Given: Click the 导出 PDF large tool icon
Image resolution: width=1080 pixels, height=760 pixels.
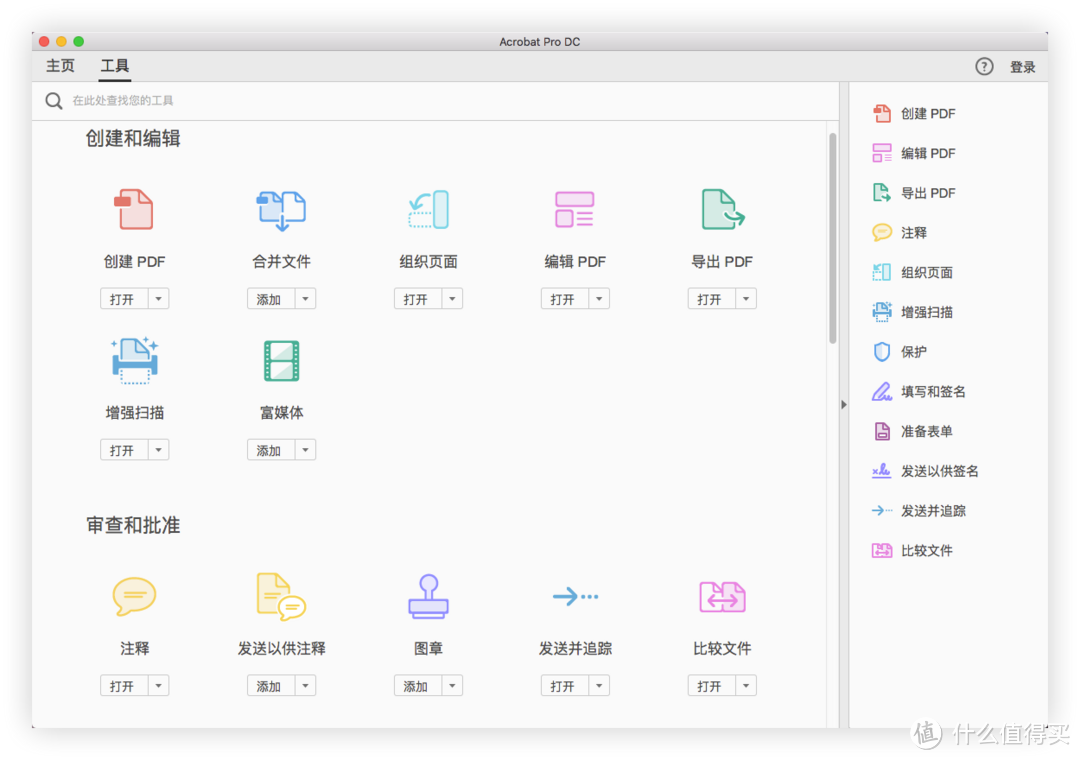Looking at the screenshot, I should (x=723, y=209).
